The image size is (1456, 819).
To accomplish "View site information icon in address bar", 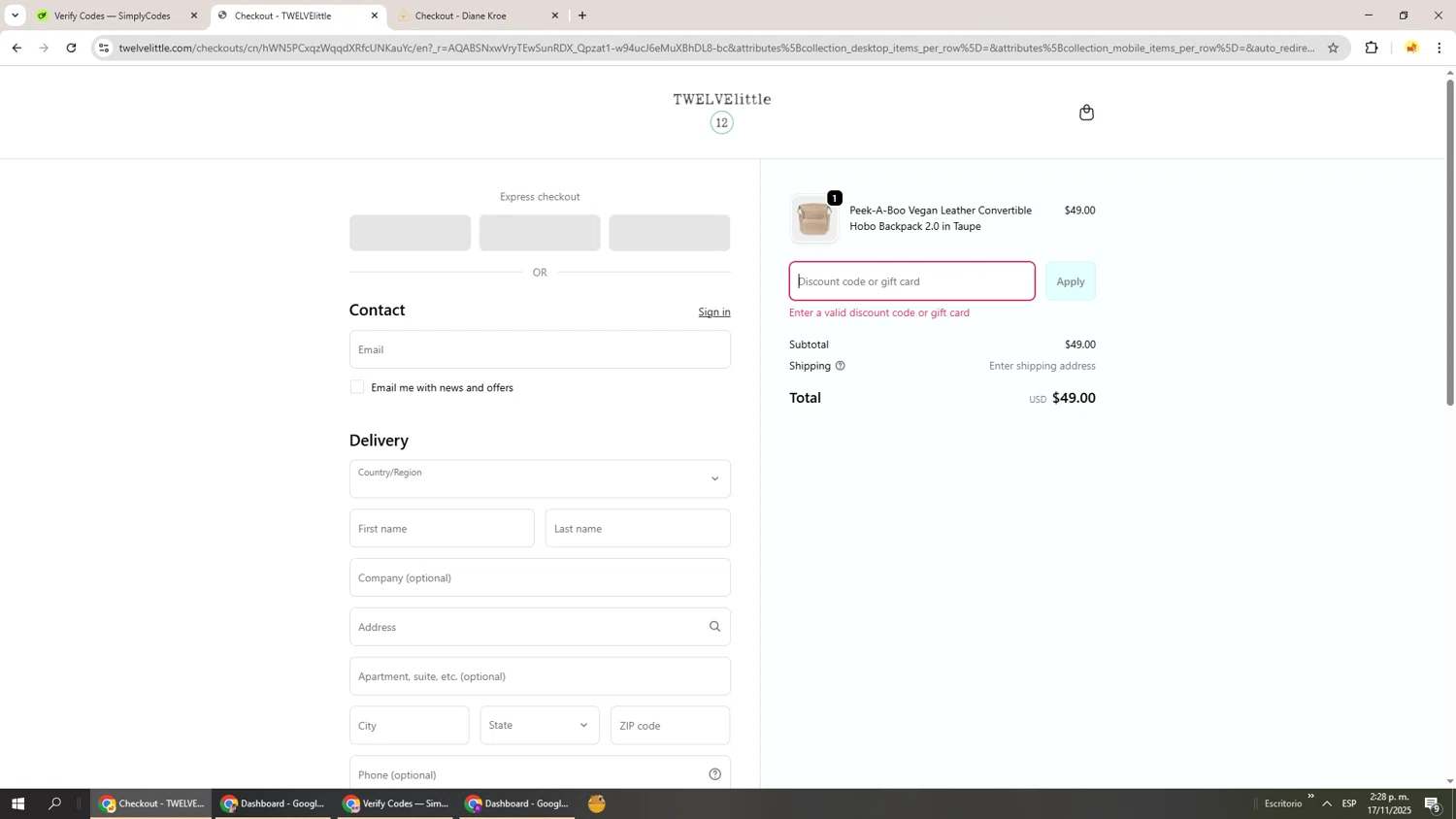I will [x=104, y=48].
